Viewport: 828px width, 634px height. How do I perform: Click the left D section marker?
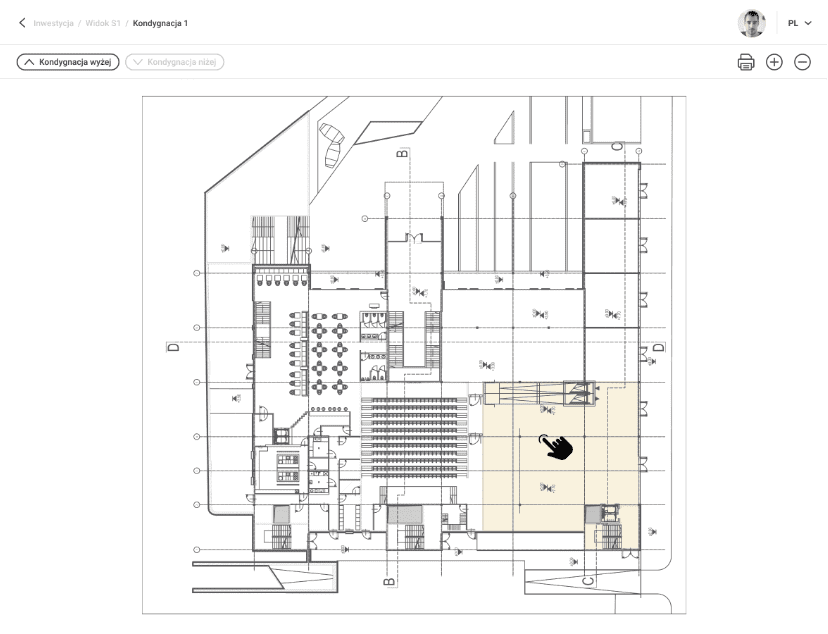(172, 347)
